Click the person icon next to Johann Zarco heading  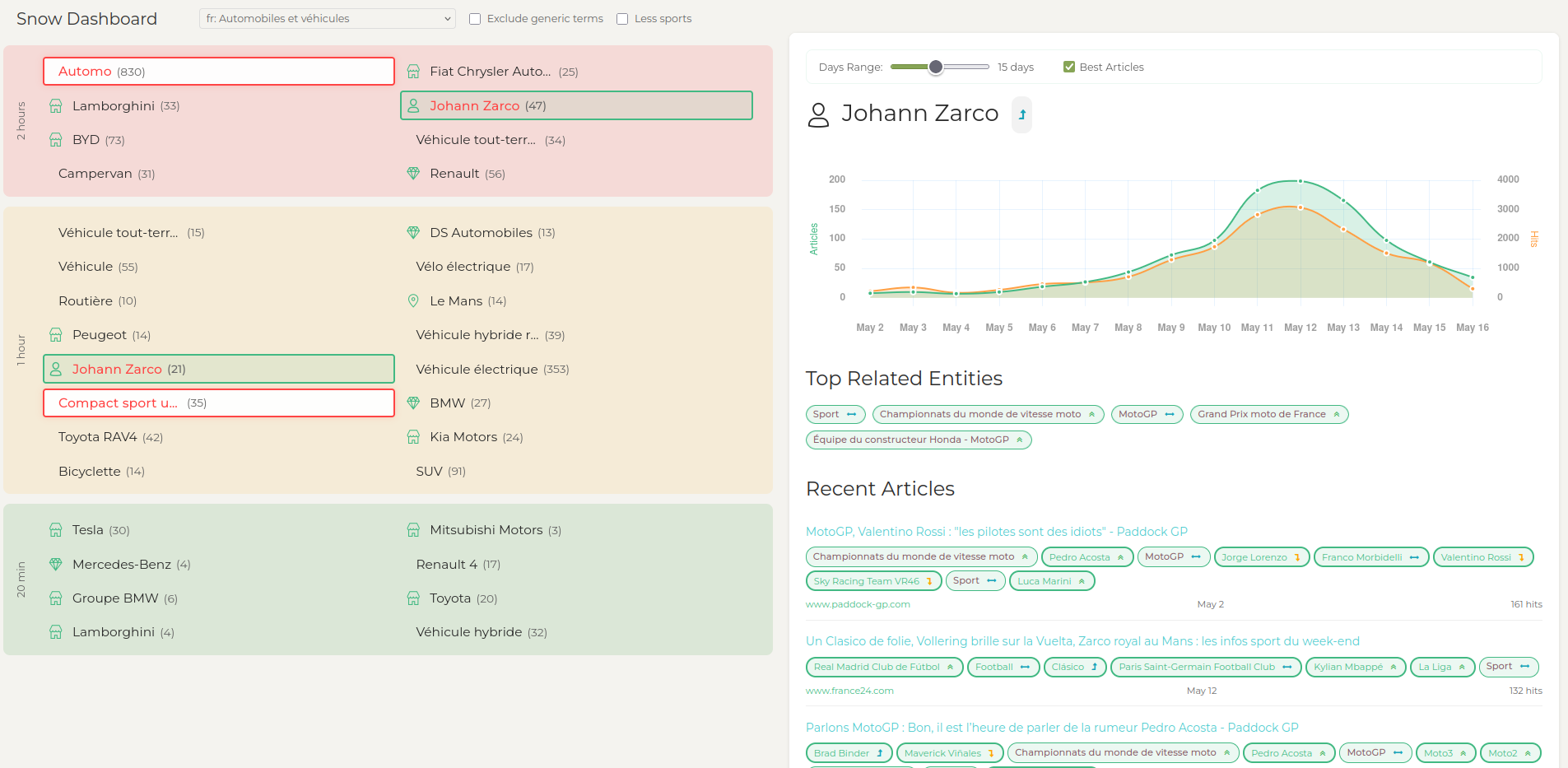point(818,114)
